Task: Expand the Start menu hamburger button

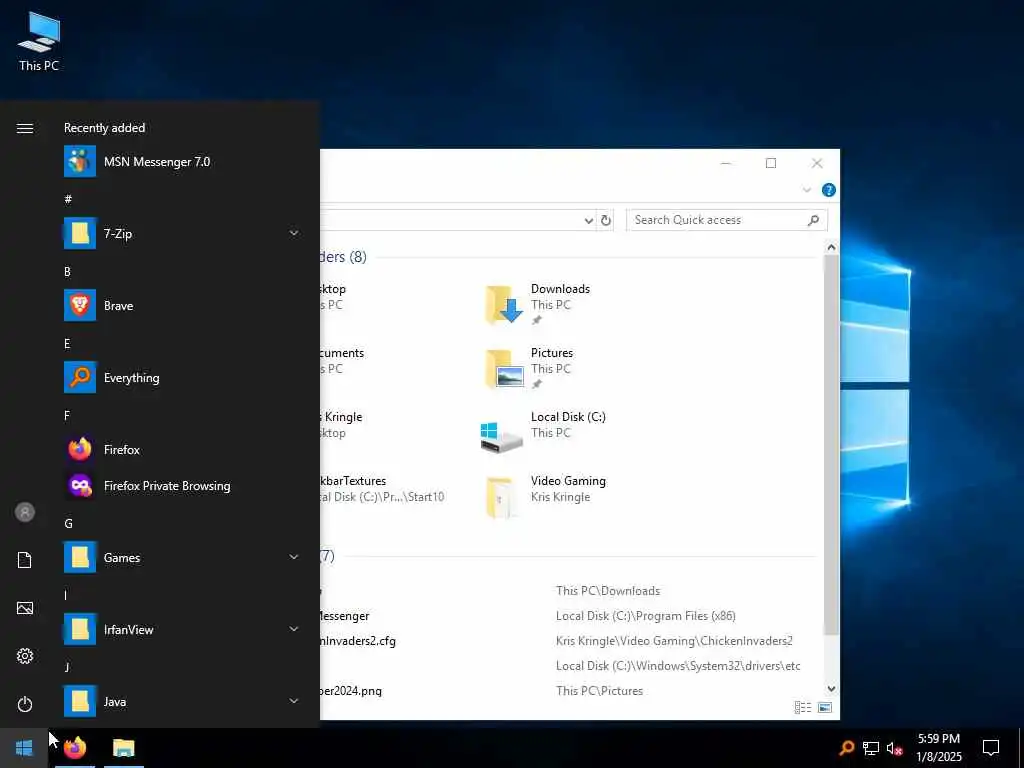Action: (x=25, y=128)
